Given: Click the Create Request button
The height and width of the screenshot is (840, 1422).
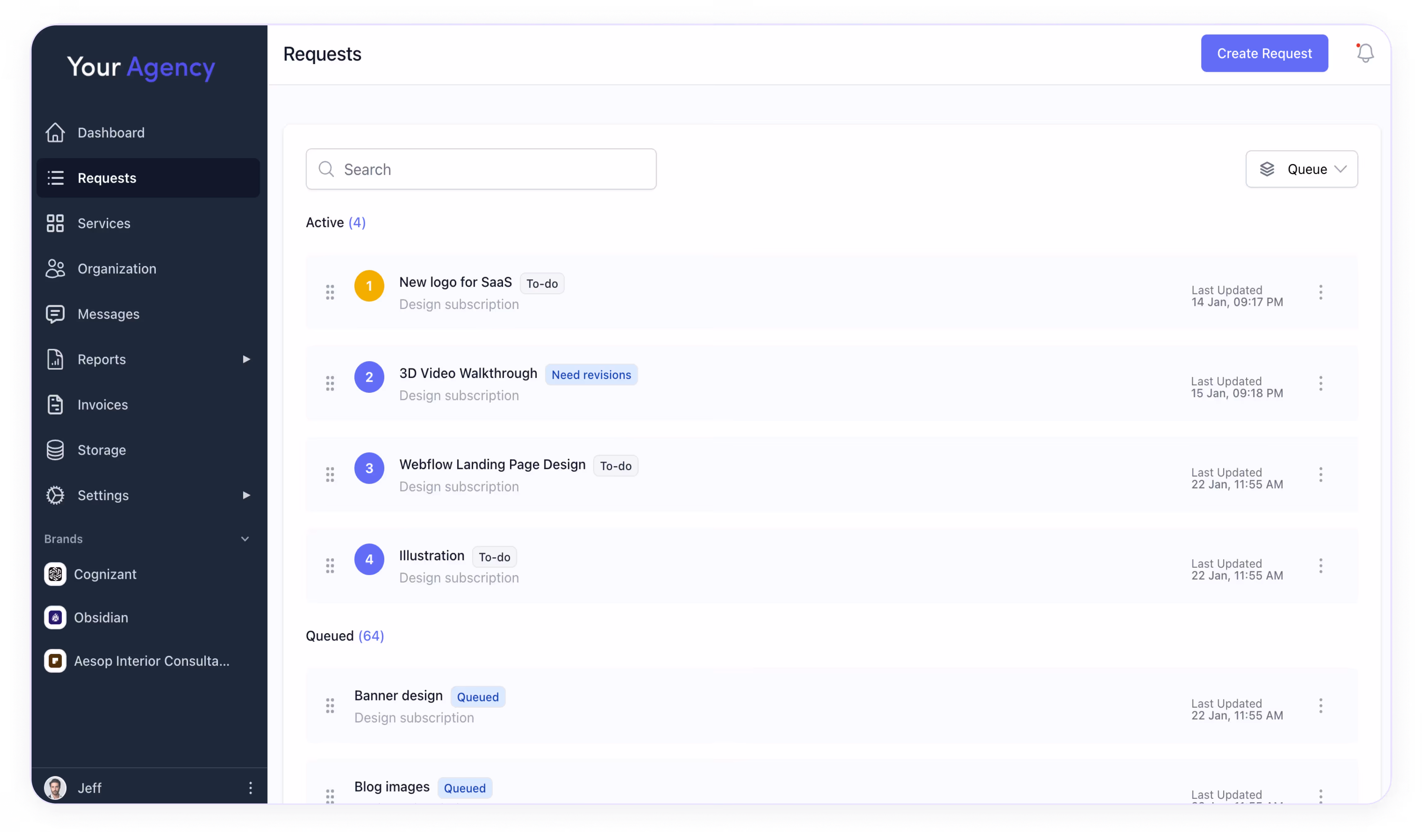Looking at the screenshot, I should (x=1264, y=53).
